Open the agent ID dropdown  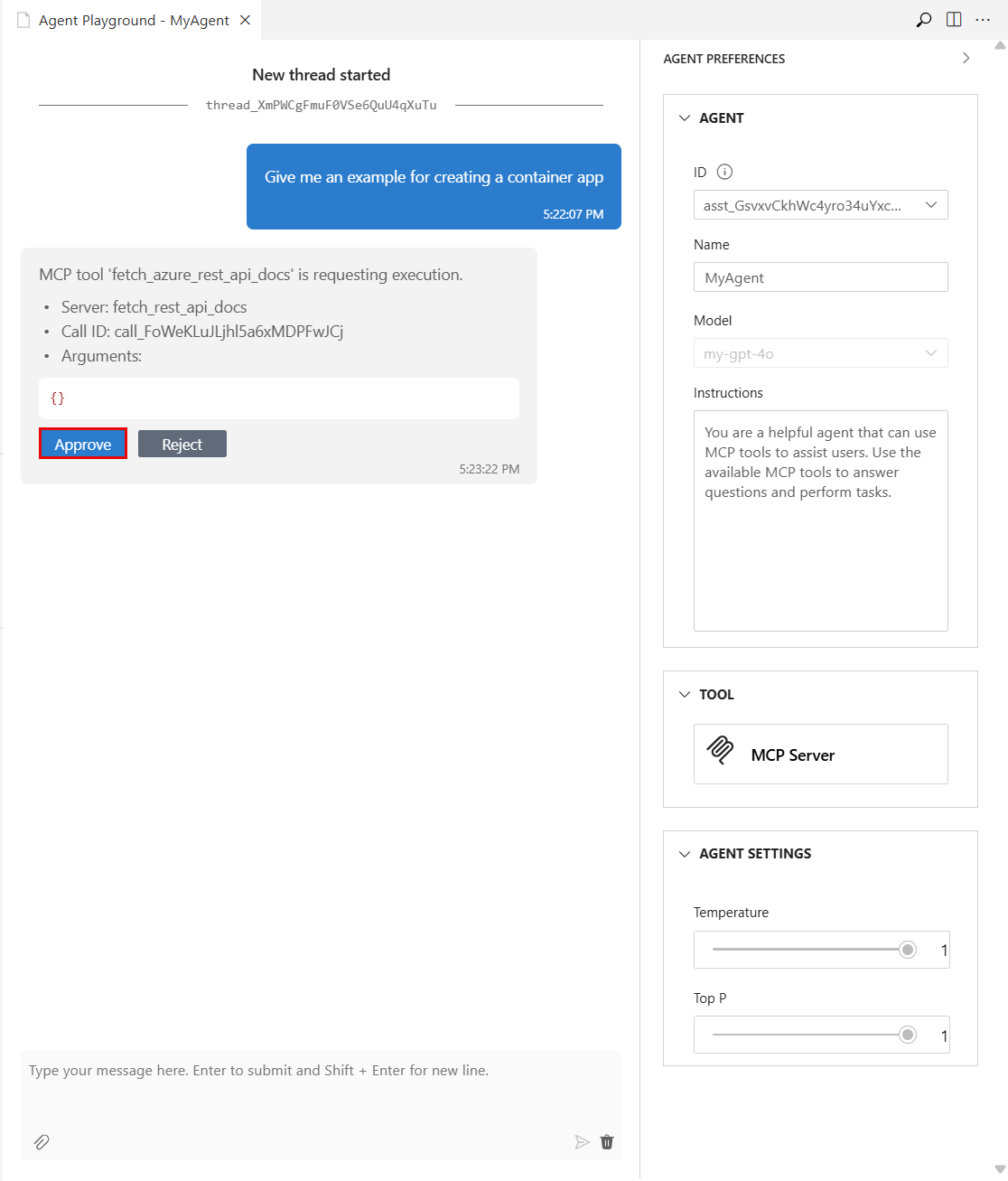point(930,205)
